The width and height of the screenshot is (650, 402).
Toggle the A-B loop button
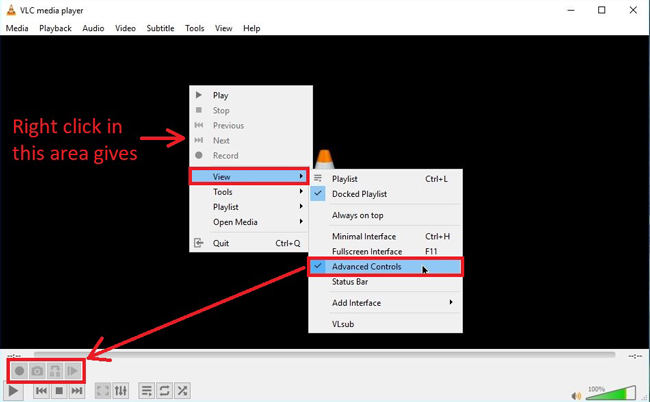coord(55,371)
